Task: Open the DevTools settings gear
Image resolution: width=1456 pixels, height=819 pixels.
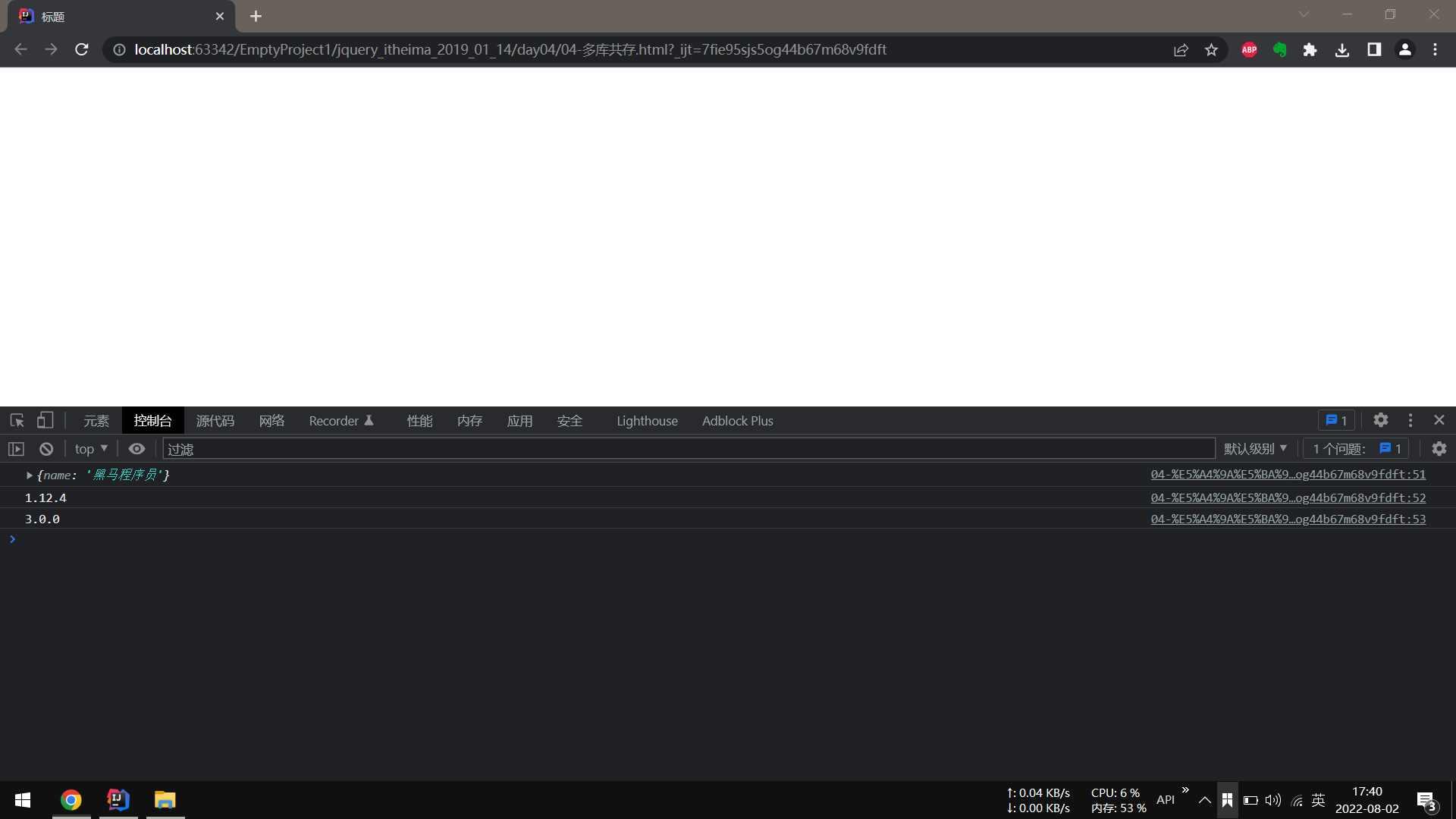Action: pyautogui.click(x=1381, y=420)
